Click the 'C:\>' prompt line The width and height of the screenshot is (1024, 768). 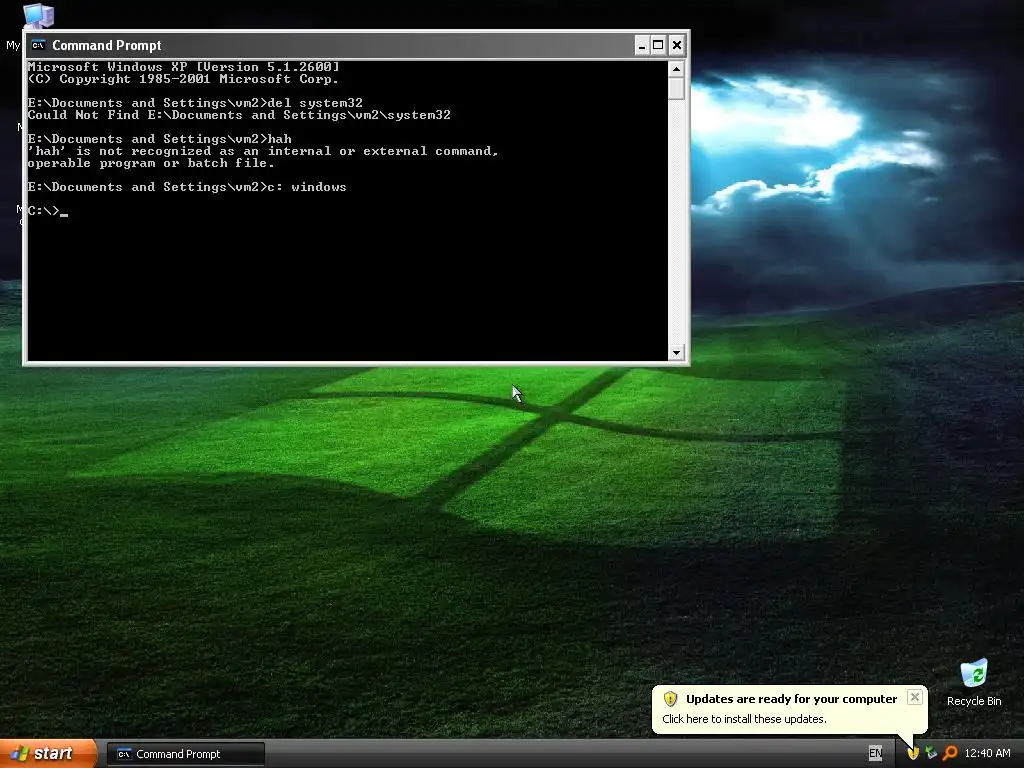pos(47,211)
